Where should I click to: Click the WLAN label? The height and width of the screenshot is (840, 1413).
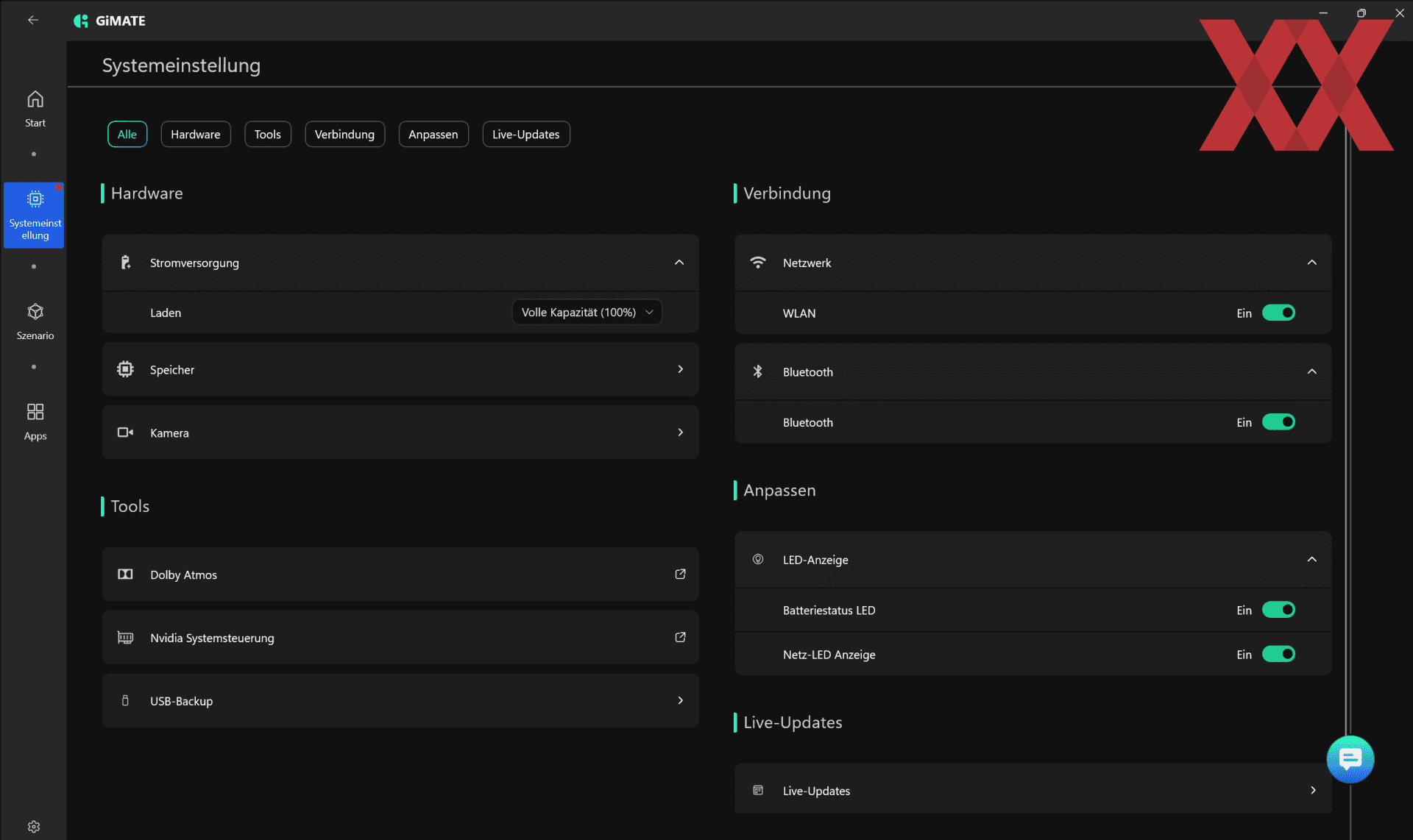click(799, 314)
